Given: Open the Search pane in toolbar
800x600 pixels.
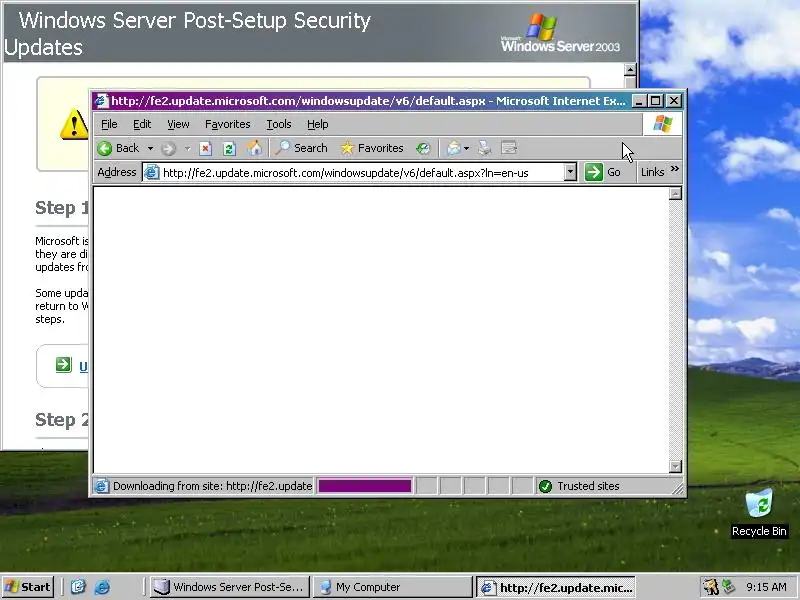Looking at the screenshot, I should [301, 148].
